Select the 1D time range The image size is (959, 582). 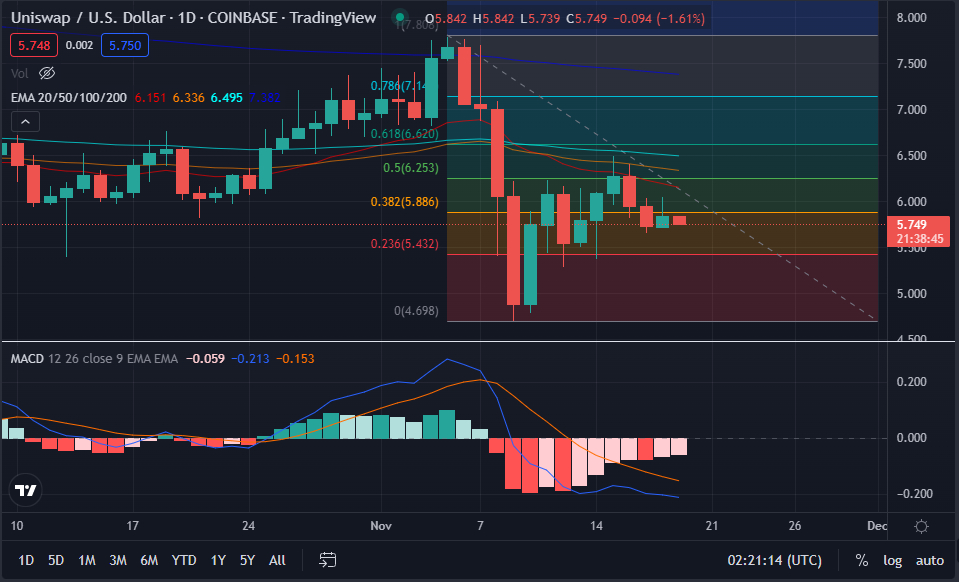26,560
